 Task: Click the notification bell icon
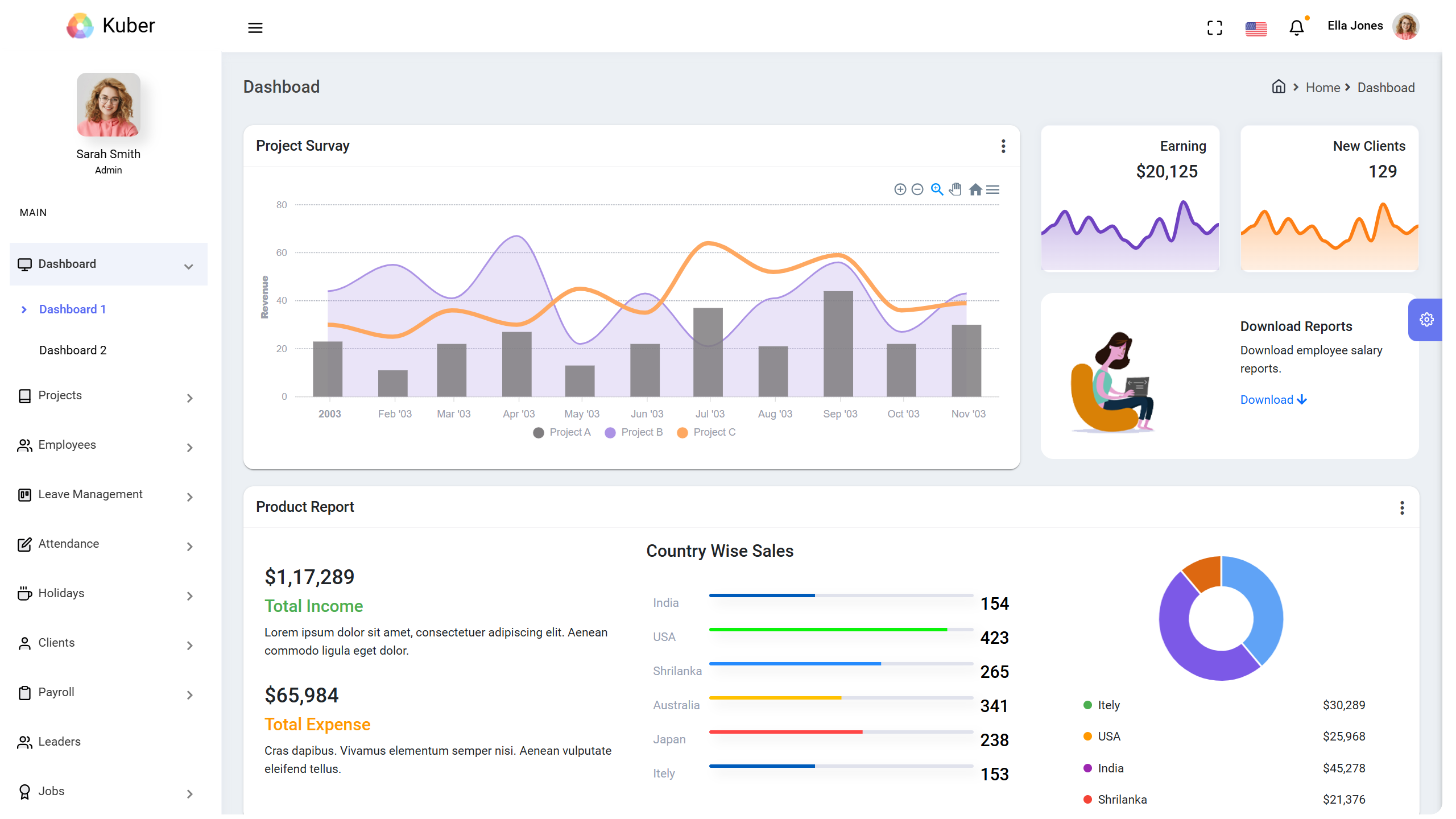pyautogui.click(x=1297, y=27)
